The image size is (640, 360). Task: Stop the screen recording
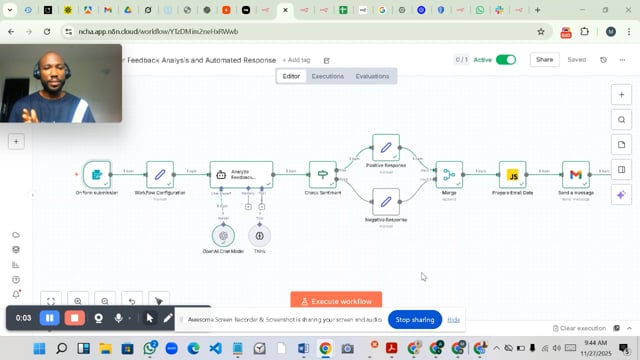74,318
